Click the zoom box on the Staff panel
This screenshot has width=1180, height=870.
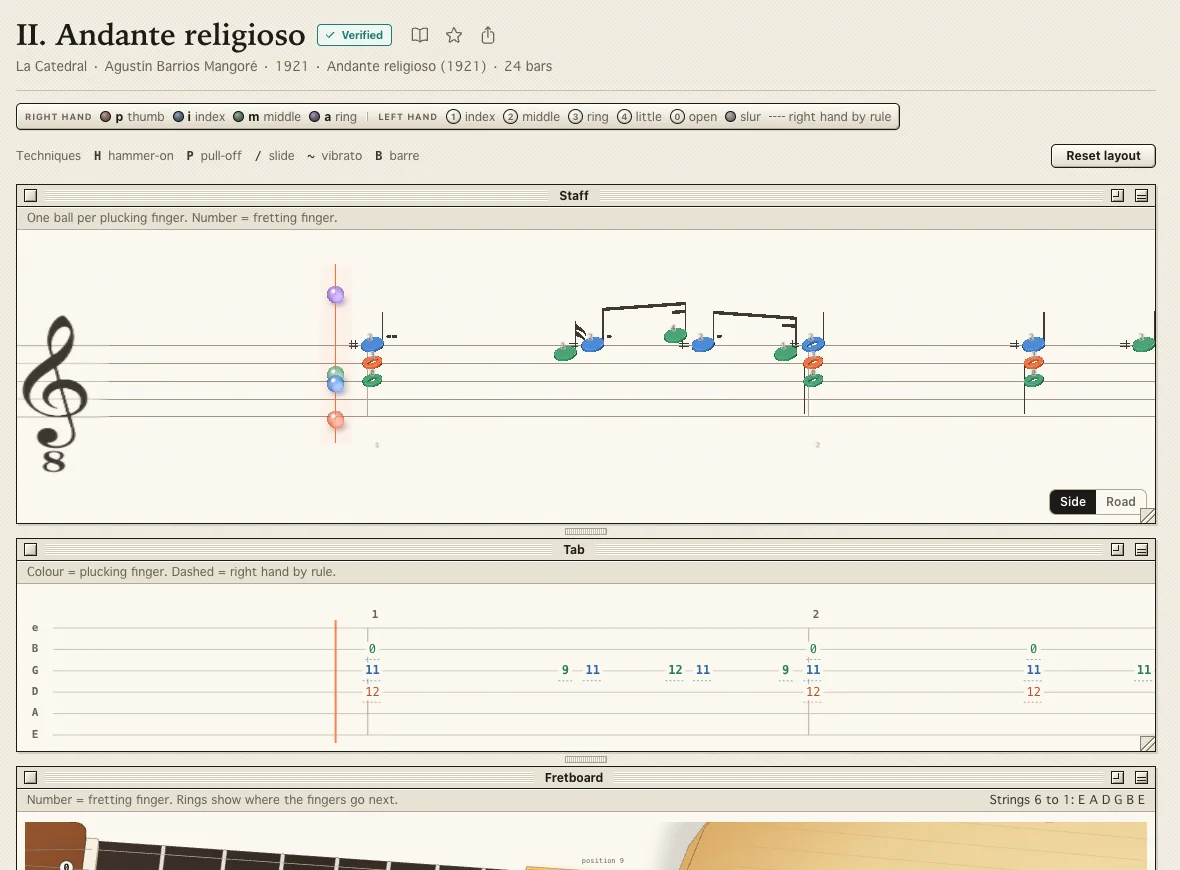coord(1118,196)
